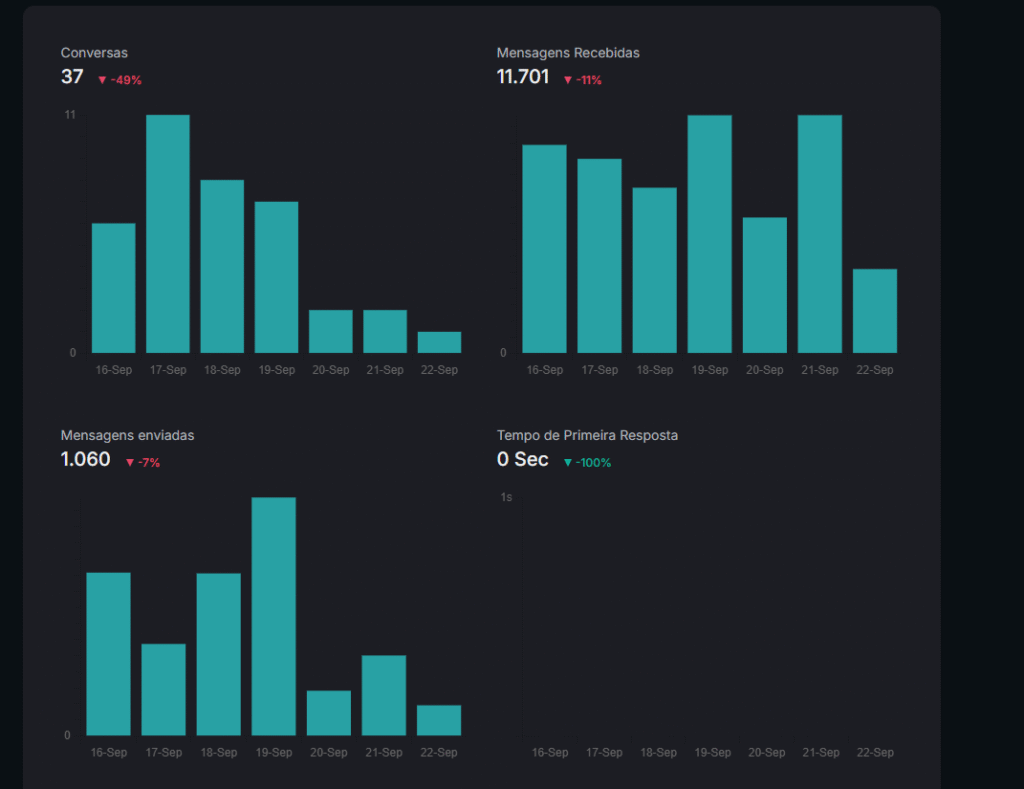Viewport: 1024px width, 789px height.
Task: Click the 0 Sec response time value
Action: point(523,460)
